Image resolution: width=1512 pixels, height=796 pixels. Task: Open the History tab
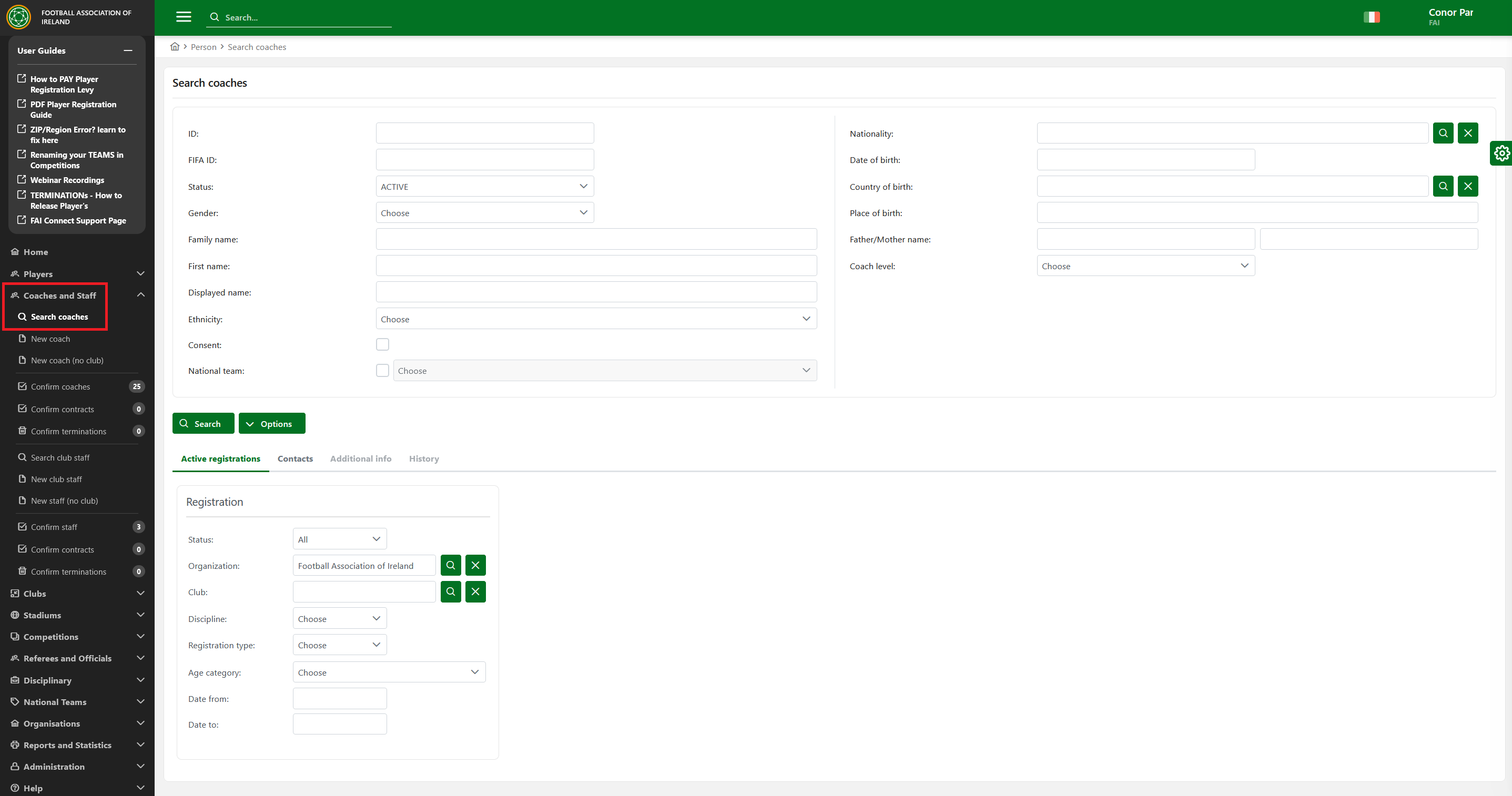pos(423,458)
